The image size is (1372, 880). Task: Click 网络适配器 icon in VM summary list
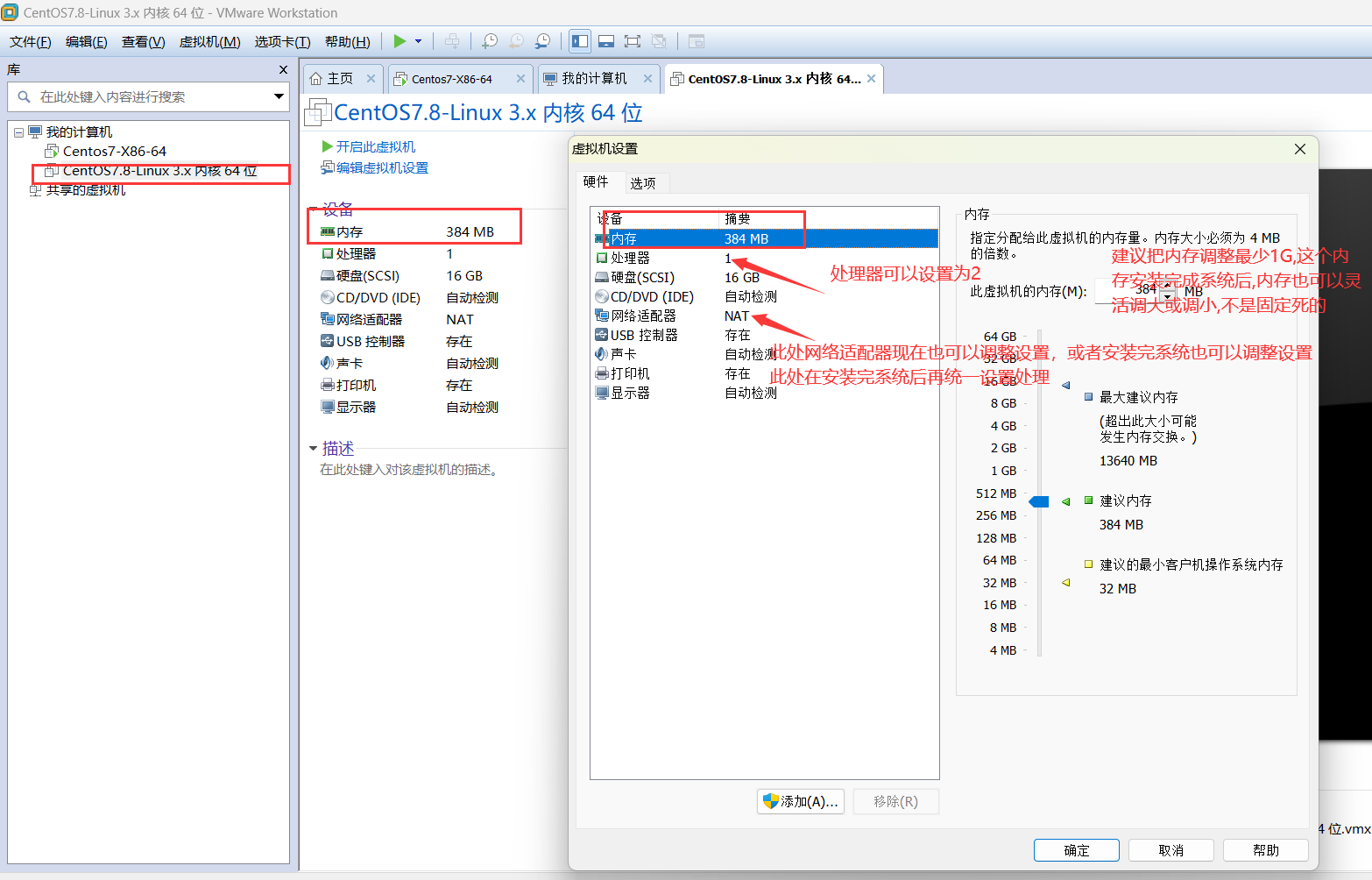(328, 320)
